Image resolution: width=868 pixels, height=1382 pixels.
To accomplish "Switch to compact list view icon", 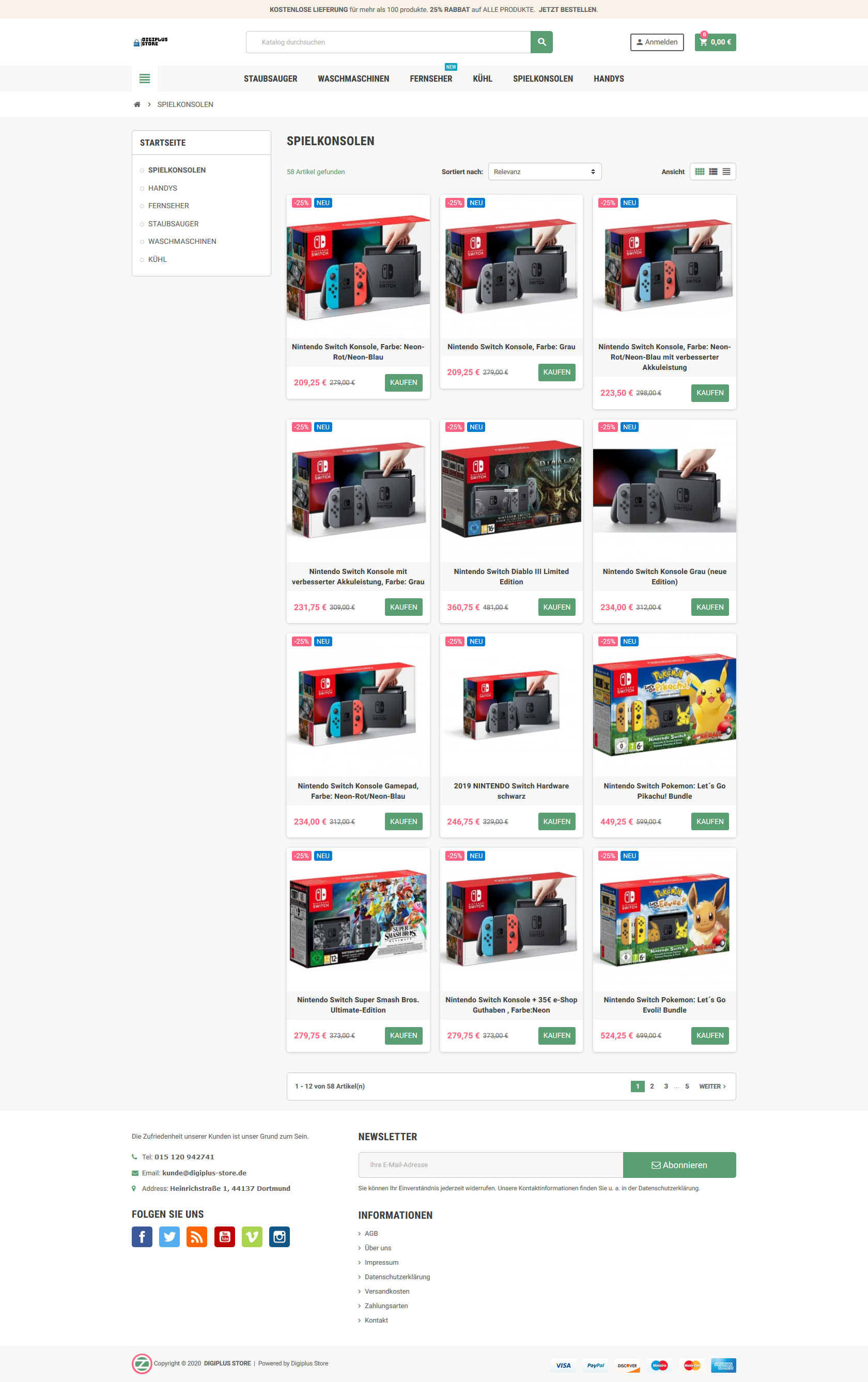I will pyautogui.click(x=726, y=172).
